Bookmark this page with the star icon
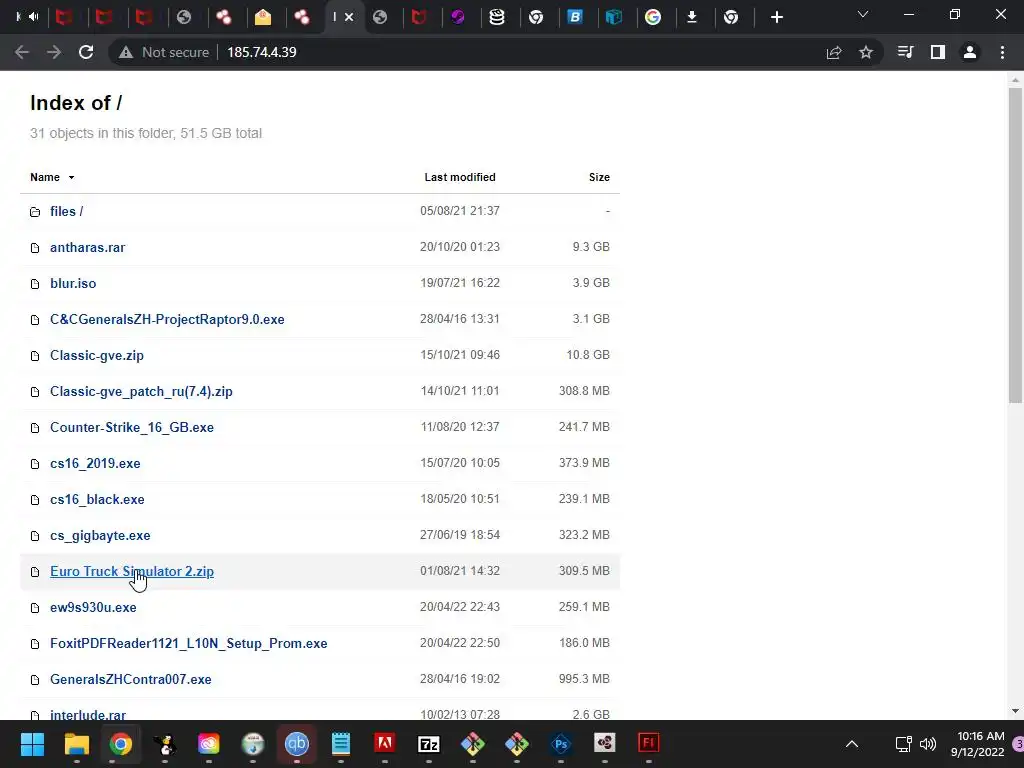The height and width of the screenshot is (768, 1024). coord(866,52)
